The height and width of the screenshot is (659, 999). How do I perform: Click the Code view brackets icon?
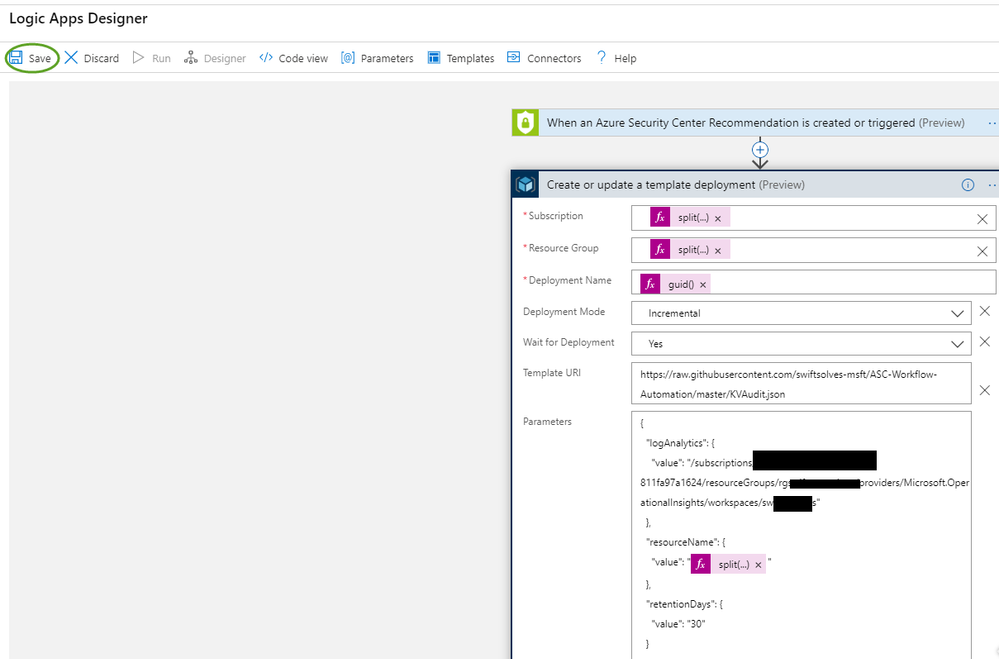pos(266,58)
